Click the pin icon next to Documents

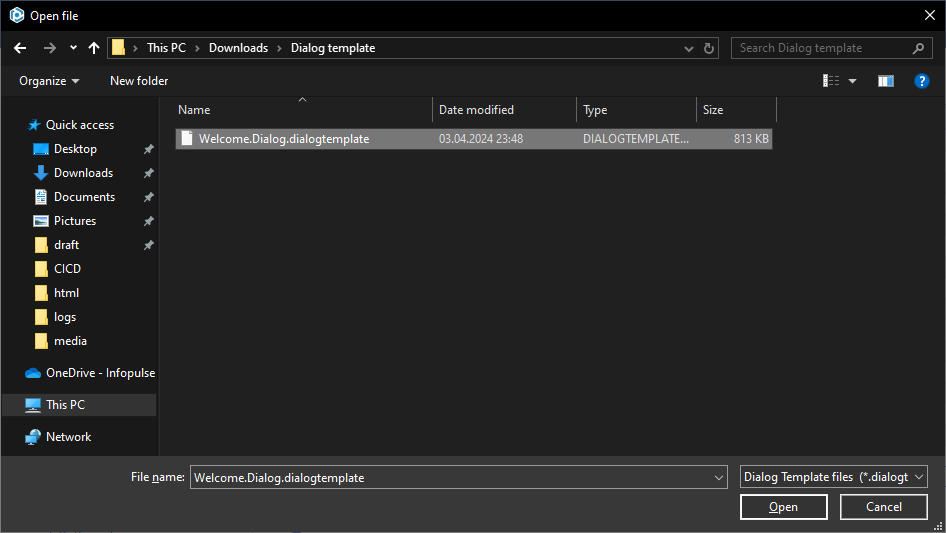pos(148,197)
